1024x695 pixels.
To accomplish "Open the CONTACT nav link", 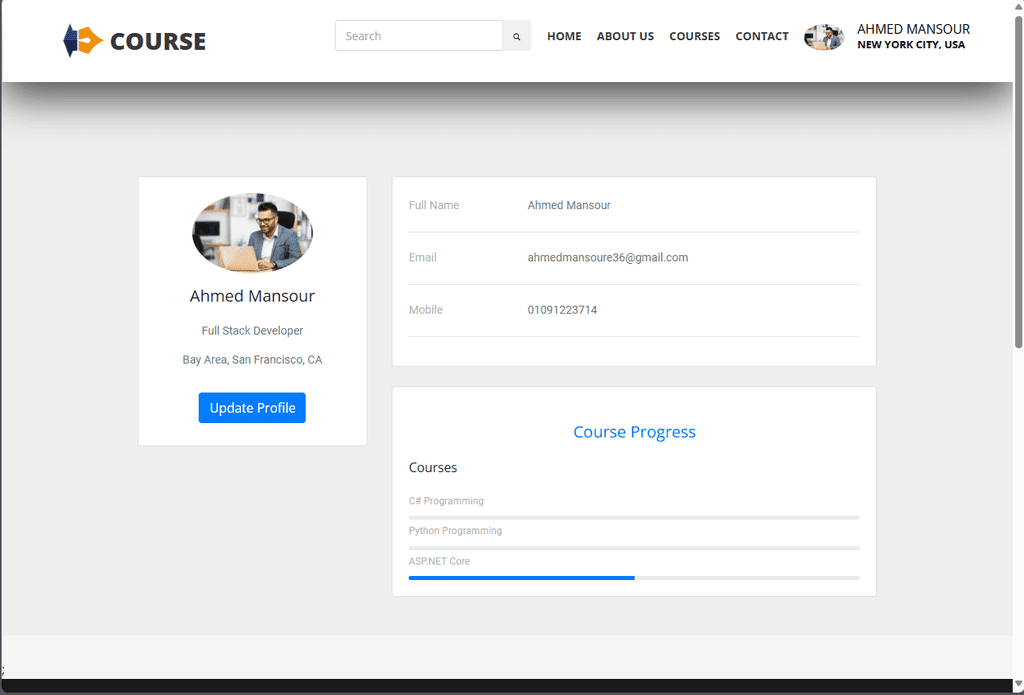I will coord(762,37).
